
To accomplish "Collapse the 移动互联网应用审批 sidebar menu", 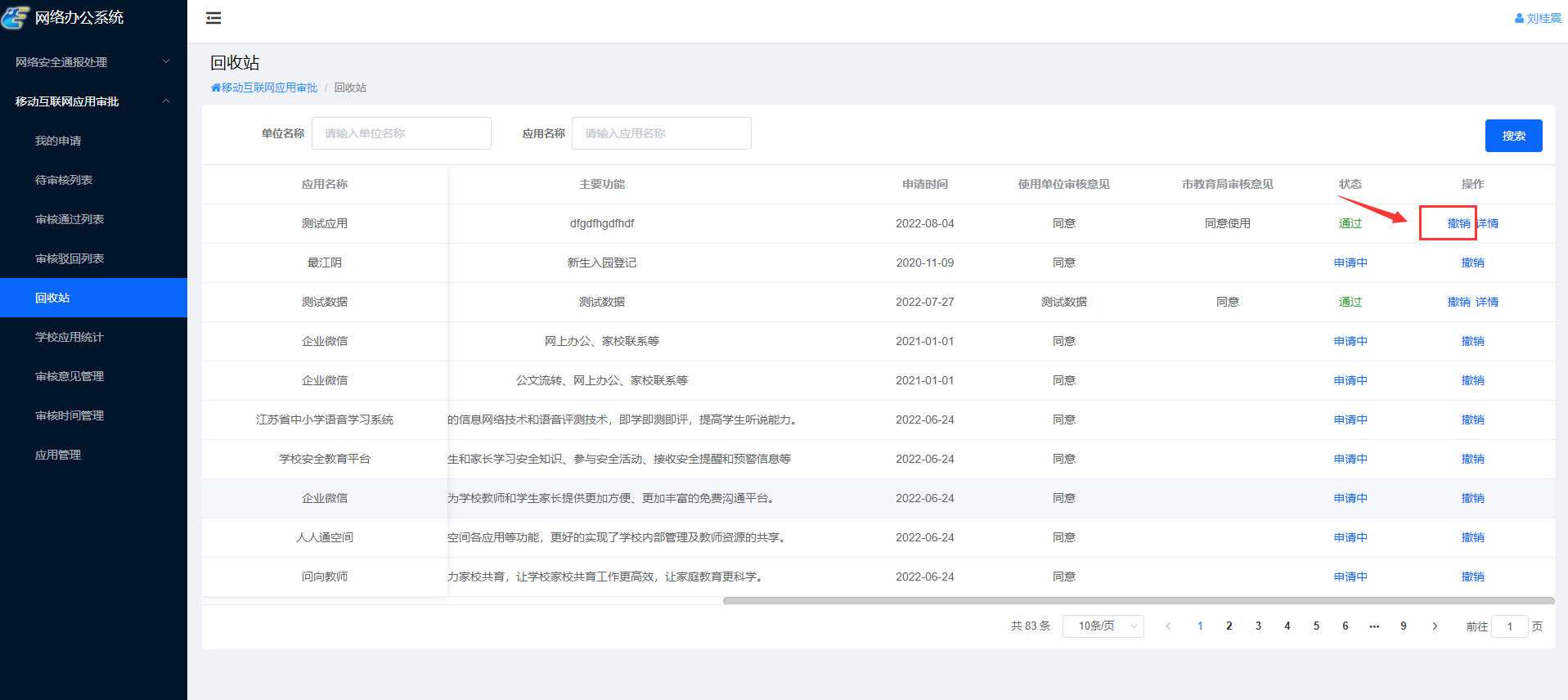I will [93, 101].
